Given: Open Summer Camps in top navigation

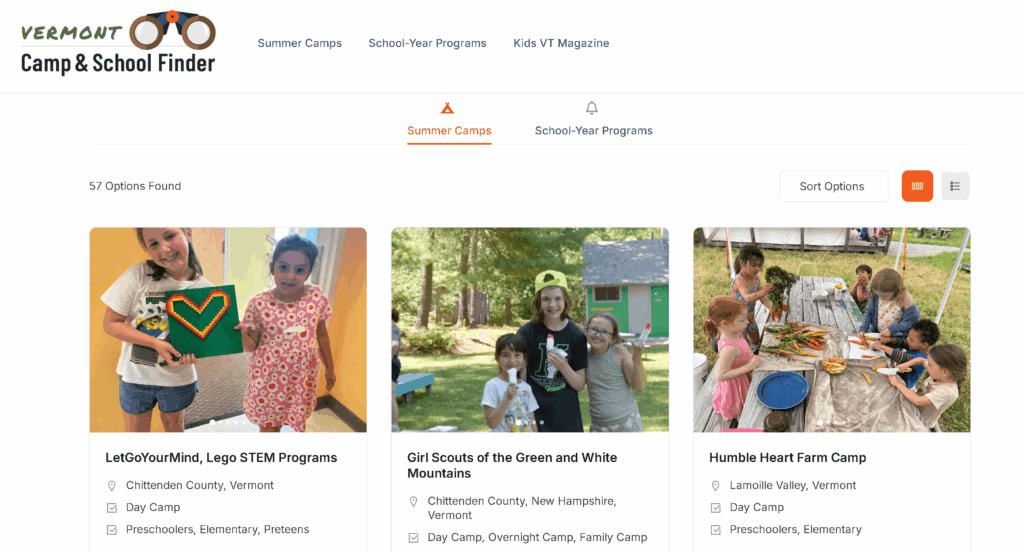Looking at the screenshot, I should point(300,43).
